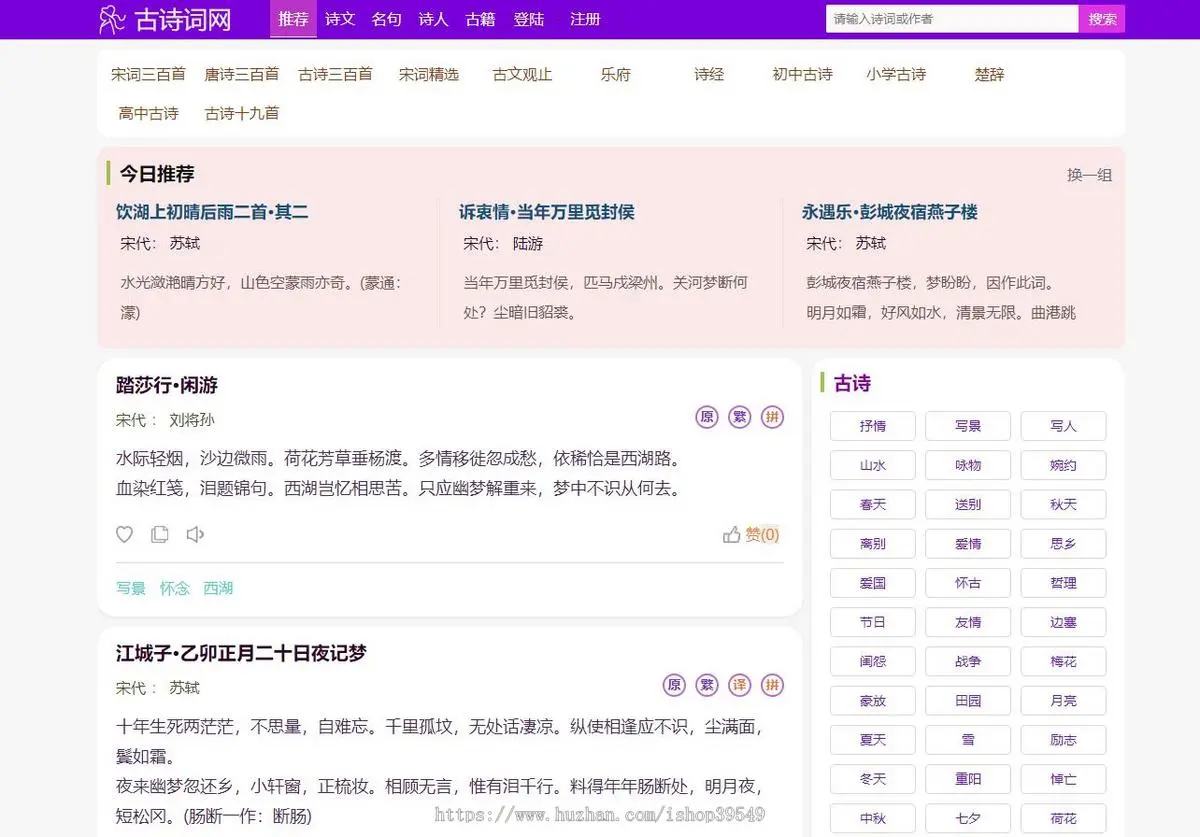
Task: Click 登陆 to sign in
Action: [529, 19]
